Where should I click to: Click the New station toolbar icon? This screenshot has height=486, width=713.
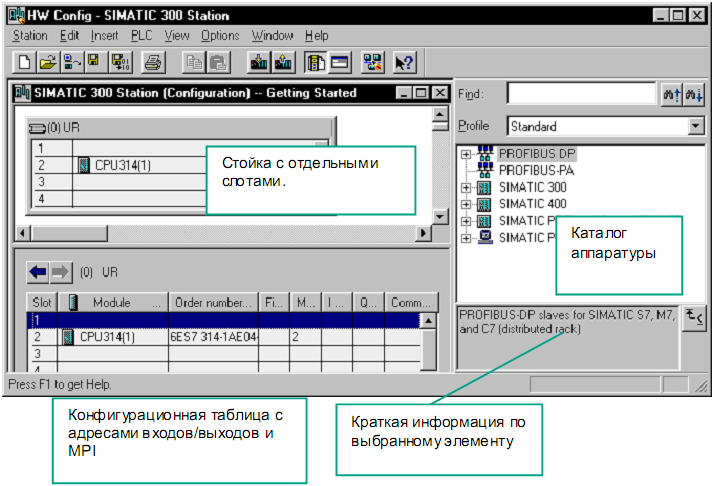tap(24, 62)
